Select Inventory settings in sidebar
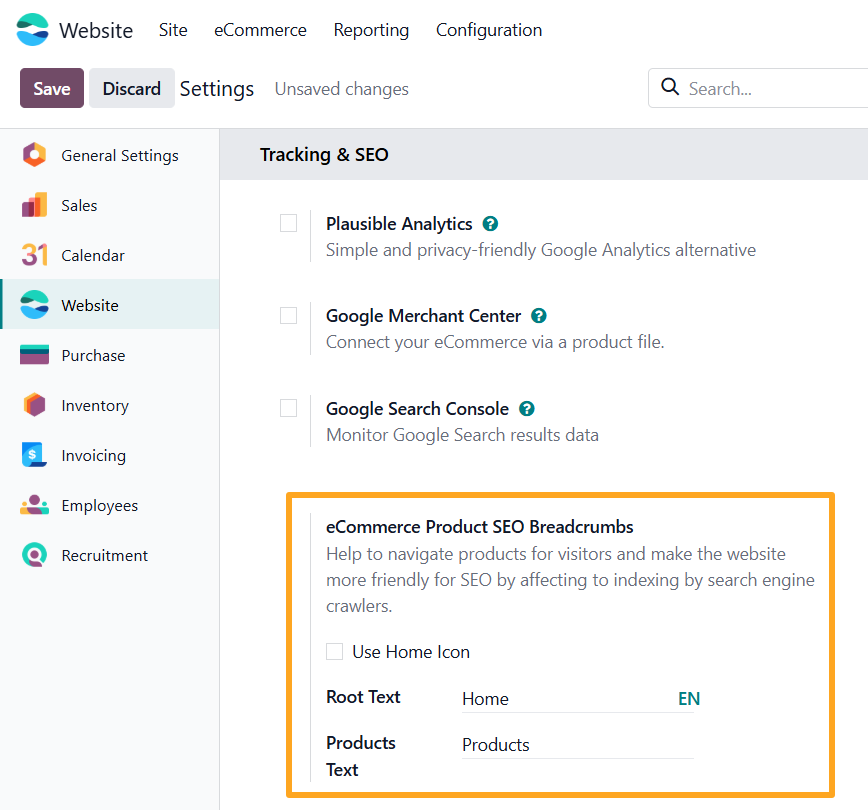 coord(111,405)
